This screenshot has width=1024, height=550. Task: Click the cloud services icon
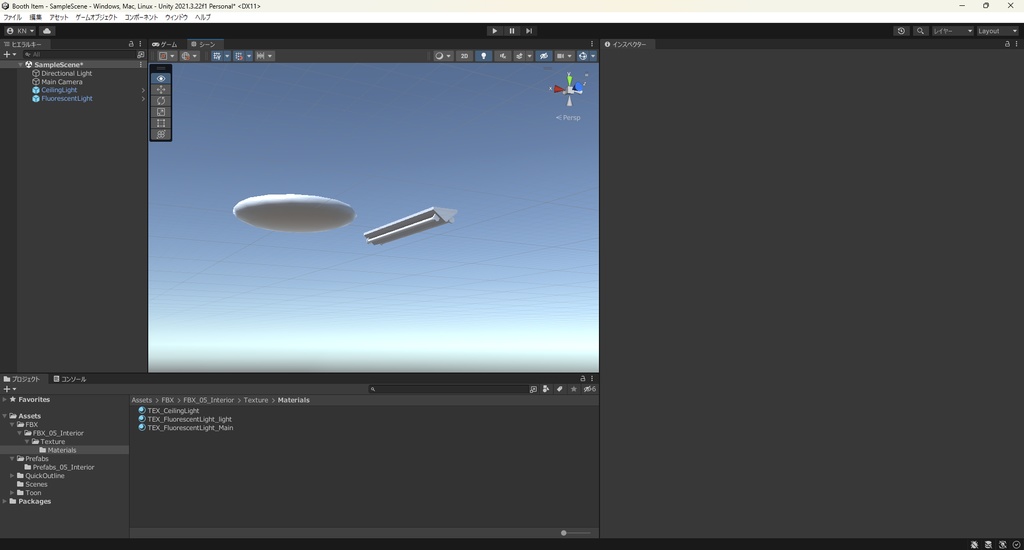pyautogui.click(x=47, y=31)
